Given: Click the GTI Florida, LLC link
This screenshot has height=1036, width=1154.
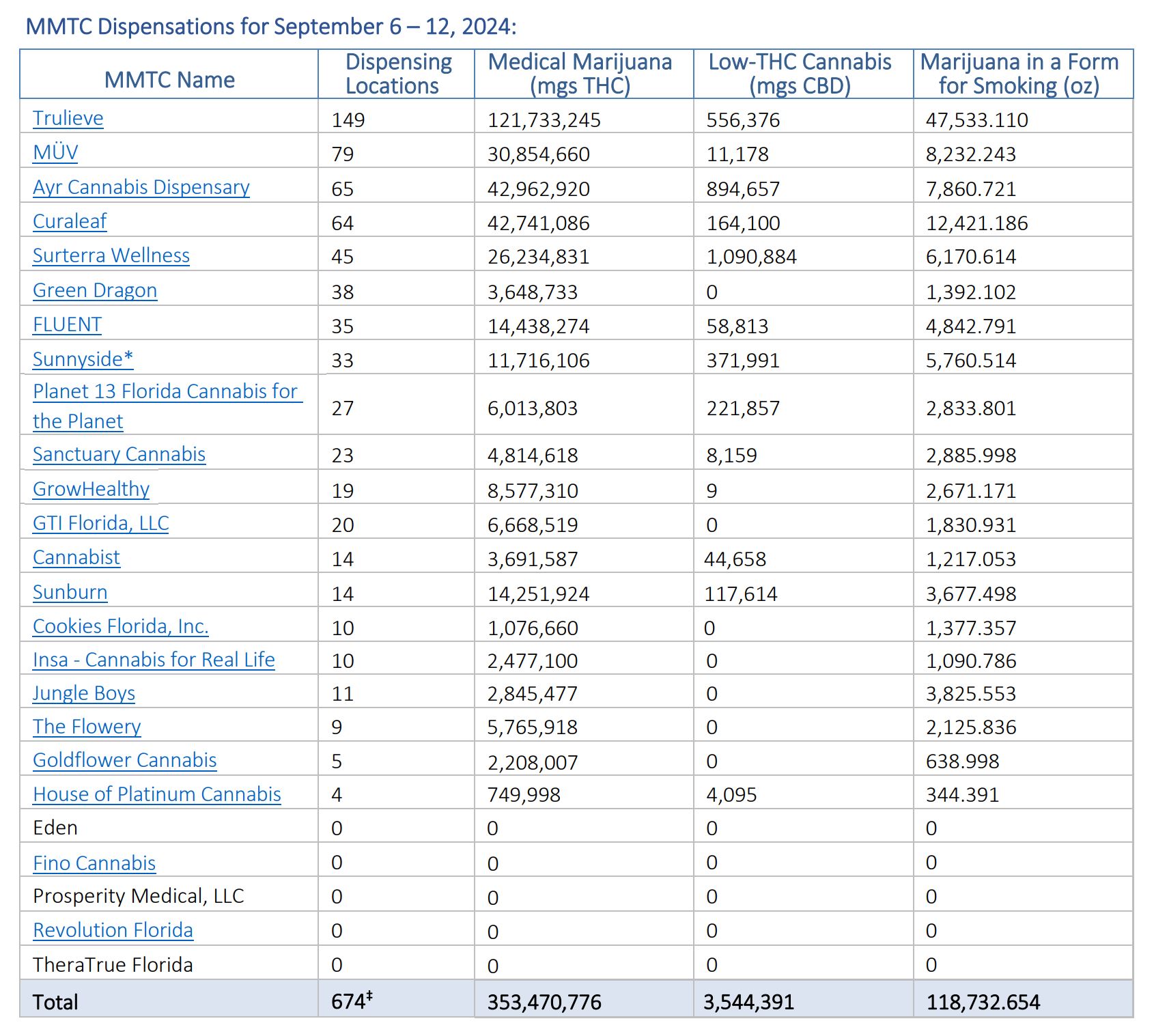Looking at the screenshot, I should pos(100,523).
